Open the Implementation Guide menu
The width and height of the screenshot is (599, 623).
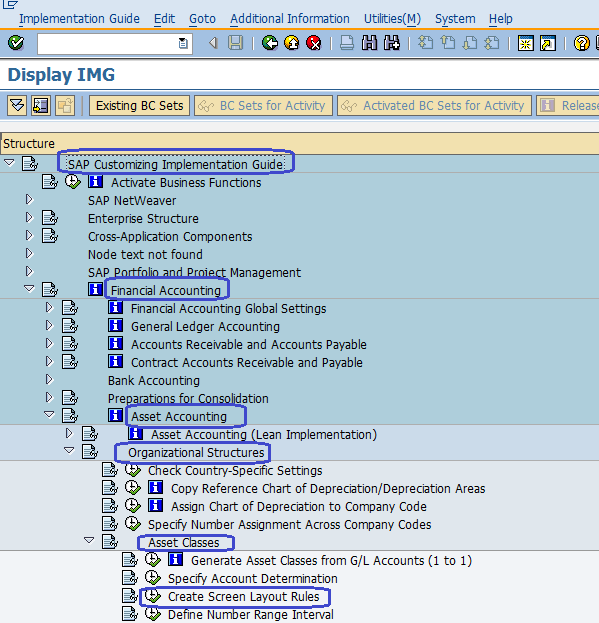[79, 19]
